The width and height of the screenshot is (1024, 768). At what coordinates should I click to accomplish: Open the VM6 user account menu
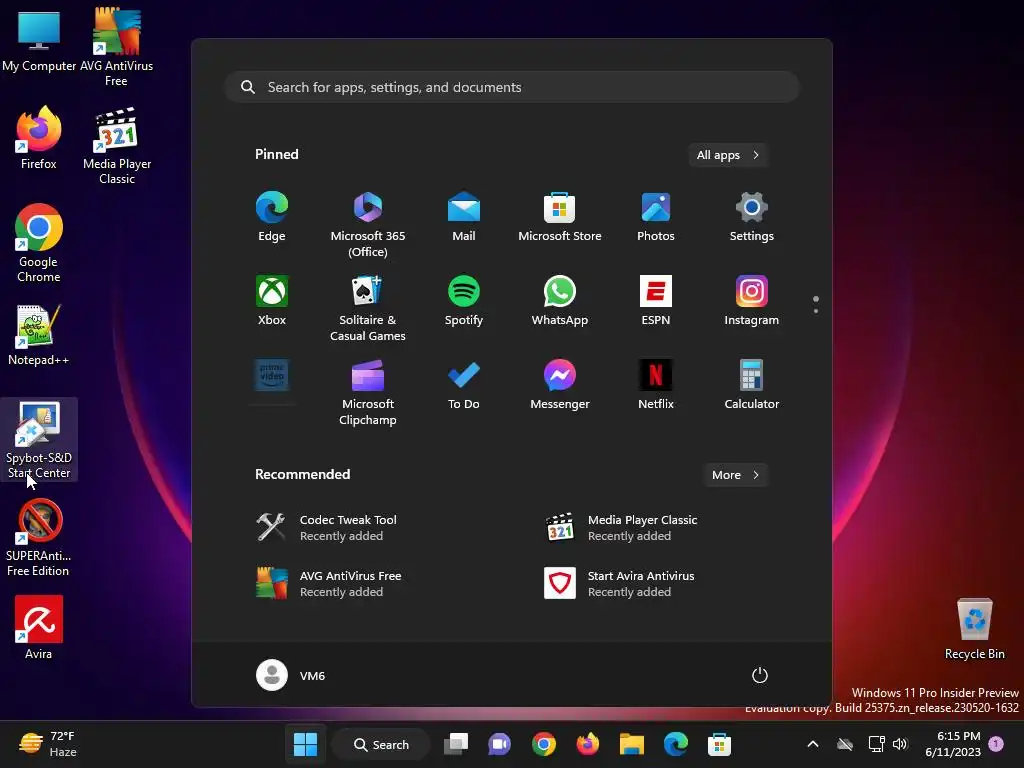pos(291,675)
